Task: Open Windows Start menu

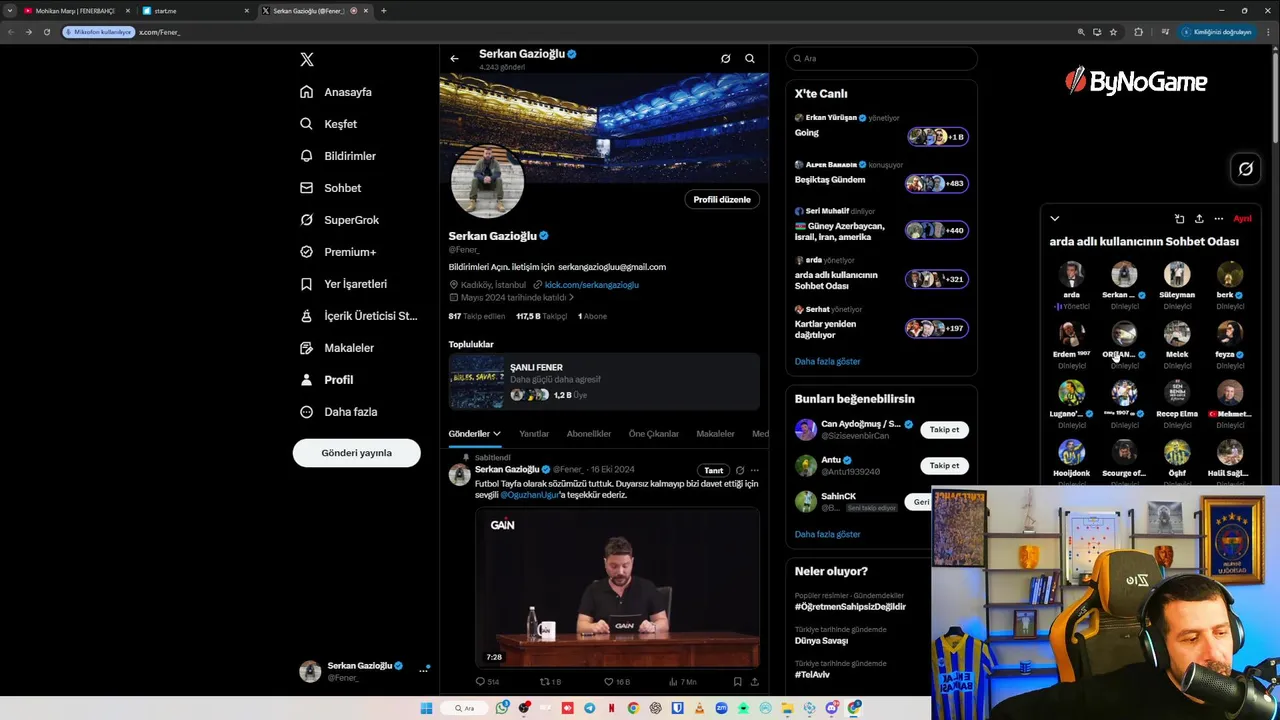Action: tap(426, 708)
